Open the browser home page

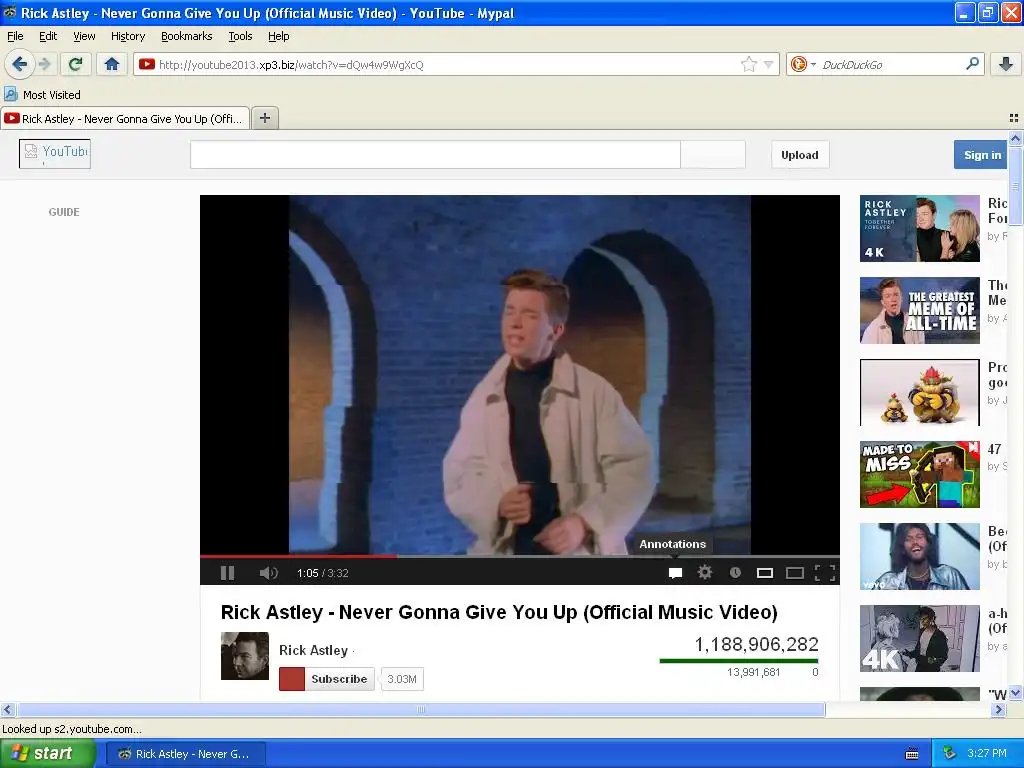pos(112,64)
